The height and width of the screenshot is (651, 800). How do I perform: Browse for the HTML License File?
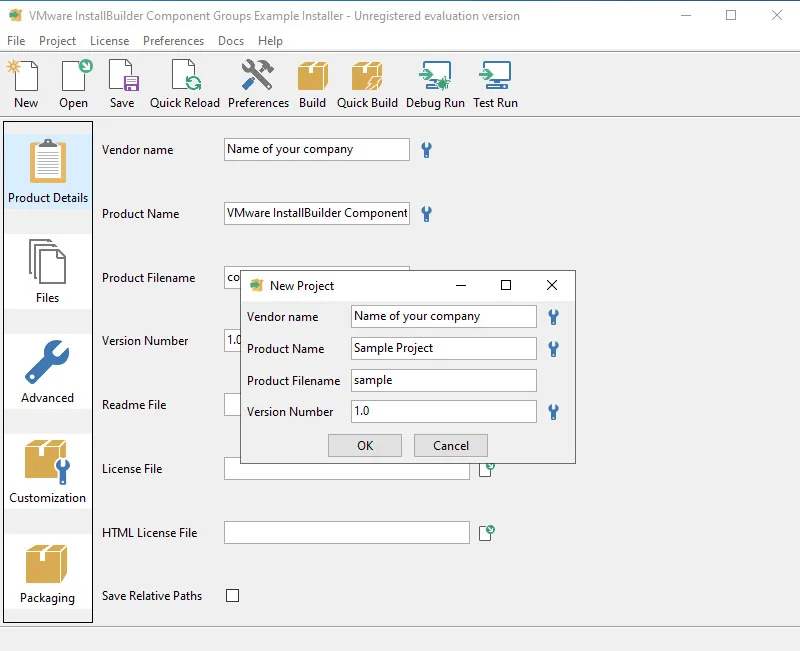487,533
